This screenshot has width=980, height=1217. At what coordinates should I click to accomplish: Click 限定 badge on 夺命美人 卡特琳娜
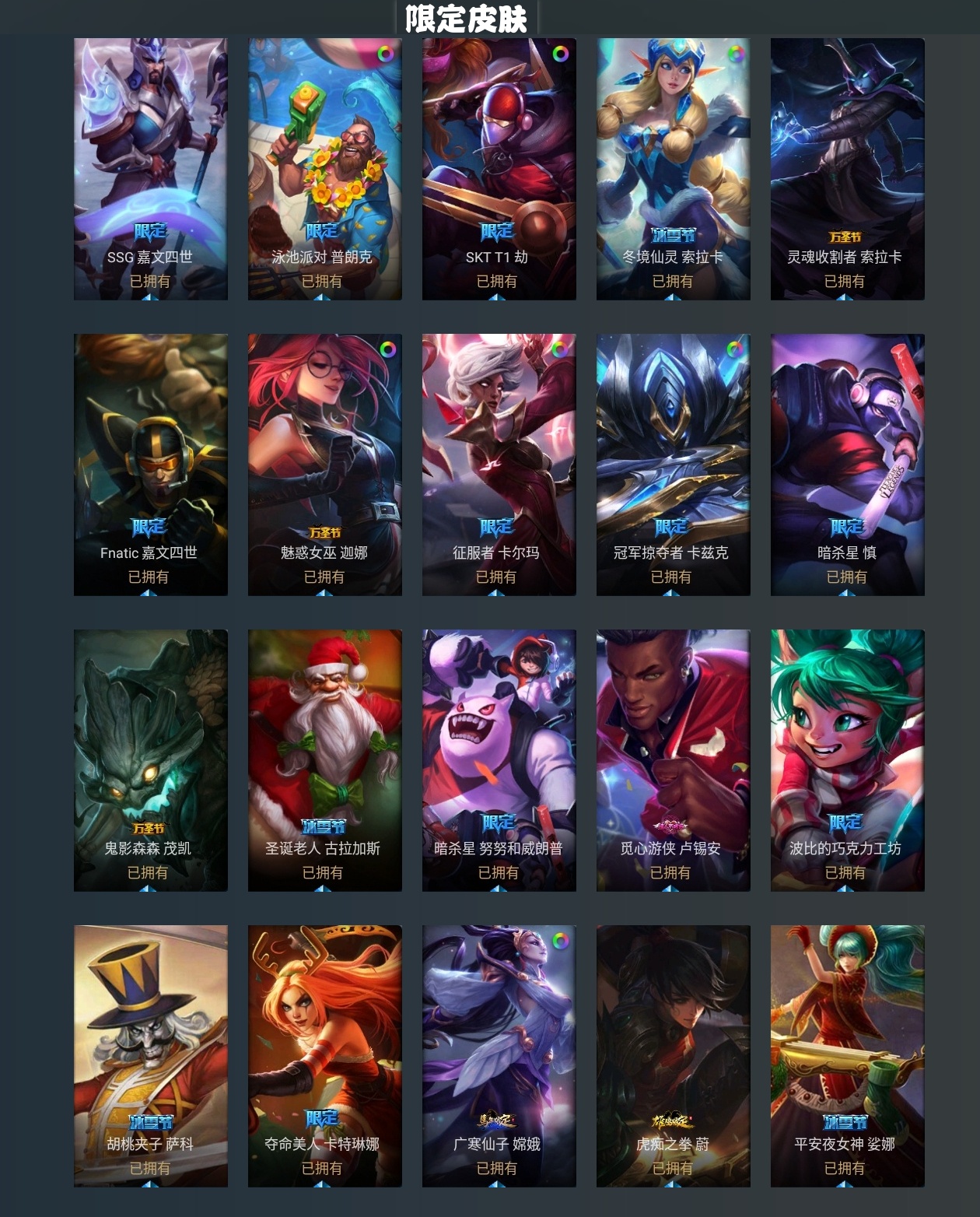(322, 1118)
